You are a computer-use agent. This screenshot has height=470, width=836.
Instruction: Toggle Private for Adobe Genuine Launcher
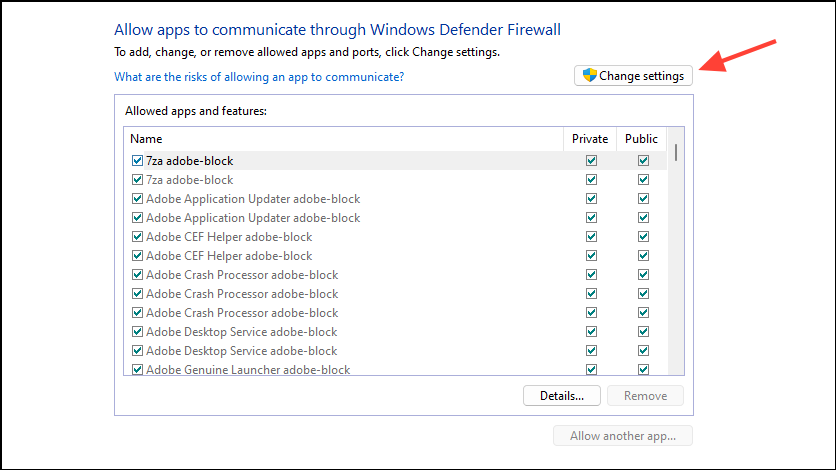point(591,370)
